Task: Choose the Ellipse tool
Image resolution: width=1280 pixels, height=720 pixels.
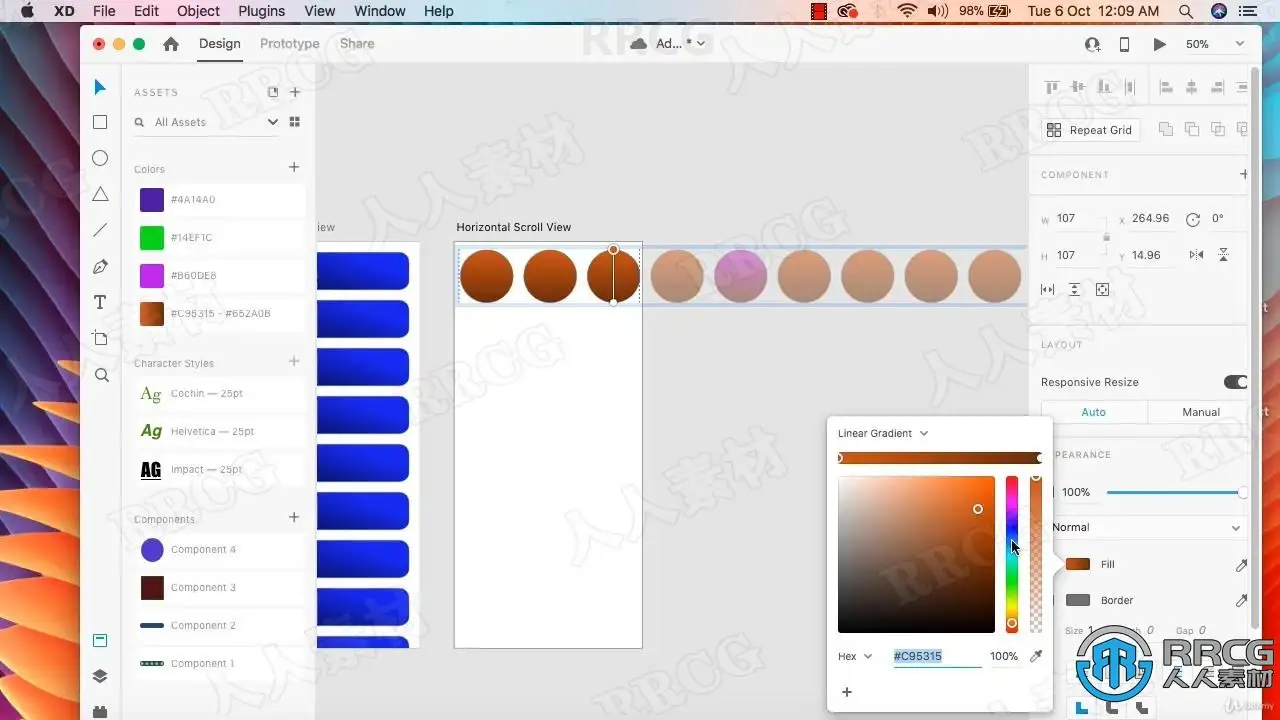Action: pos(100,158)
